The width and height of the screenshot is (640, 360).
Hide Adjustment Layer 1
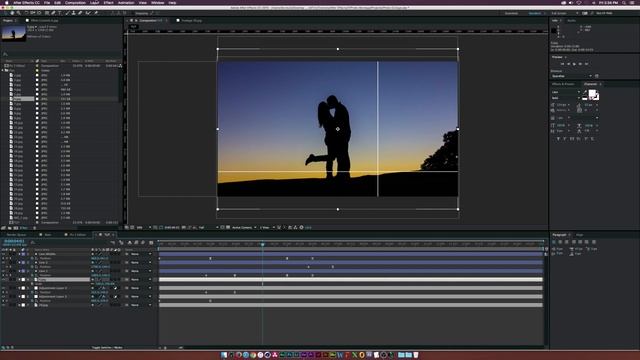pyautogui.click(x=3, y=296)
